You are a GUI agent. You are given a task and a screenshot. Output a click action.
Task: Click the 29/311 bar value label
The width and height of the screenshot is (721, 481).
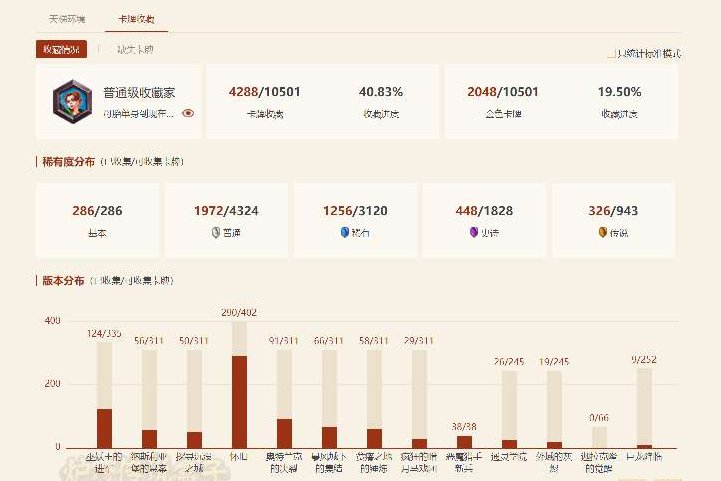(x=419, y=341)
